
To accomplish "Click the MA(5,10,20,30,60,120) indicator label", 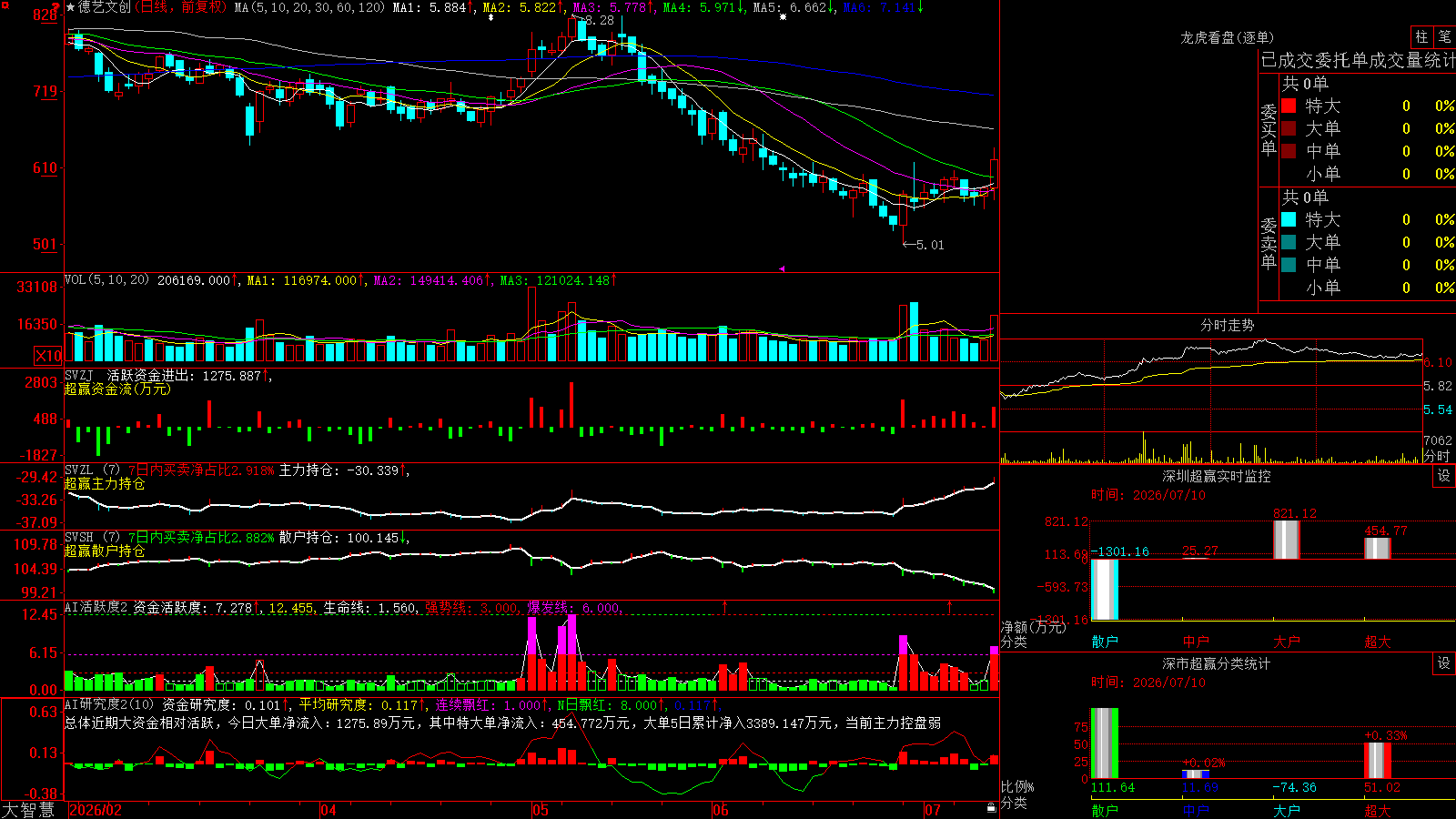I will coord(310,7).
